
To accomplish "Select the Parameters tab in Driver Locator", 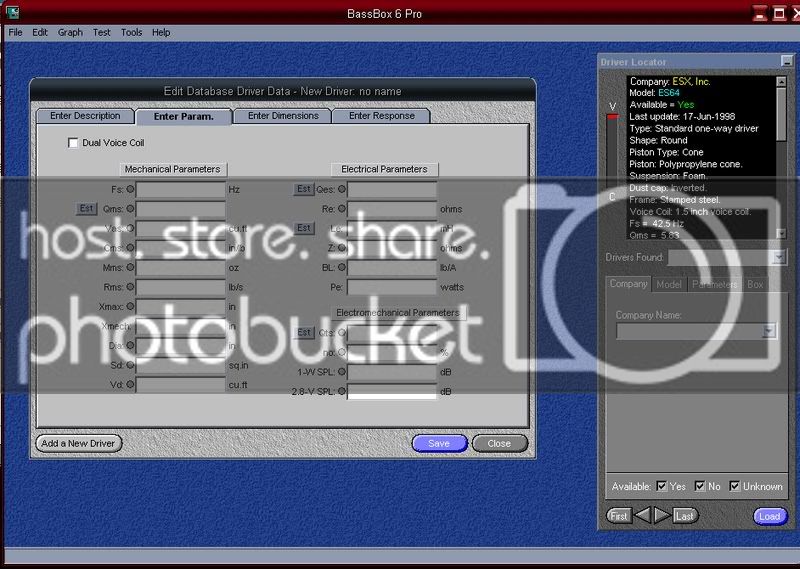I will pyautogui.click(x=714, y=284).
